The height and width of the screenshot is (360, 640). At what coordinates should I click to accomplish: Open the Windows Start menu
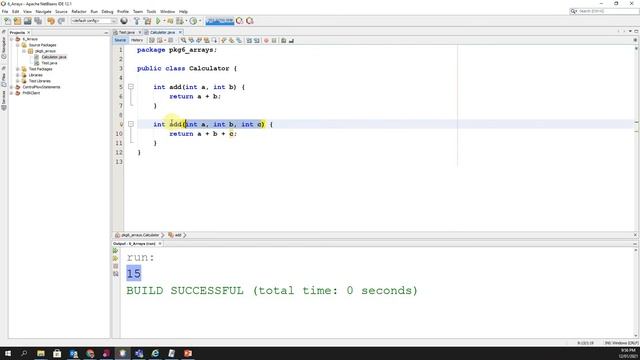click(x=8, y=353)
